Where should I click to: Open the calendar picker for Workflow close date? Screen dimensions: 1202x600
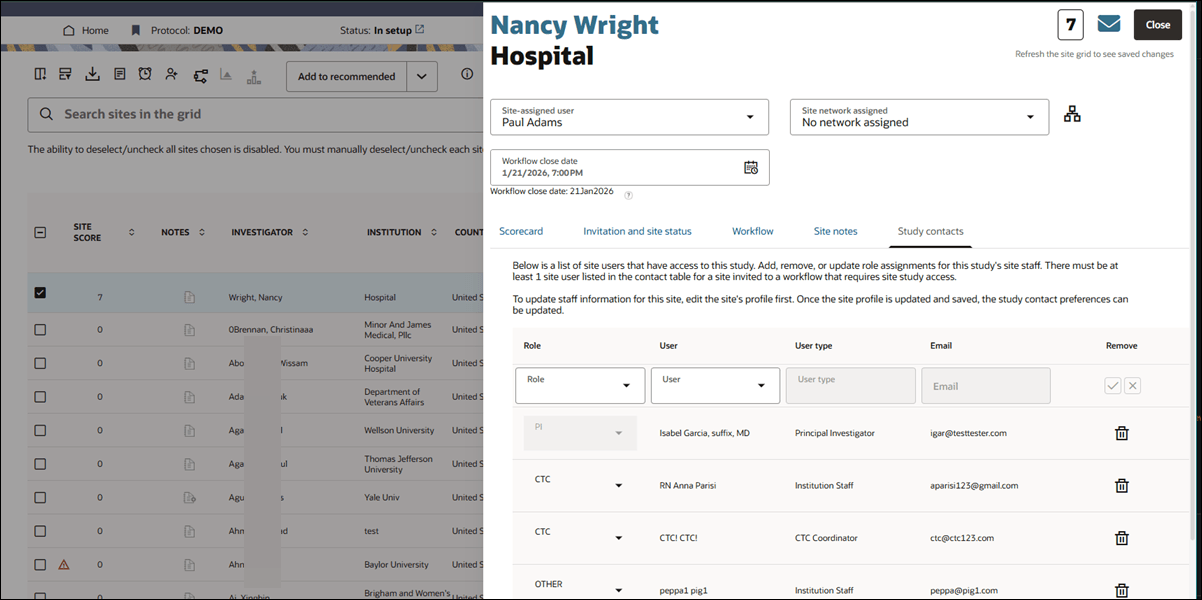pyautogui.click(x=751, y=167)
